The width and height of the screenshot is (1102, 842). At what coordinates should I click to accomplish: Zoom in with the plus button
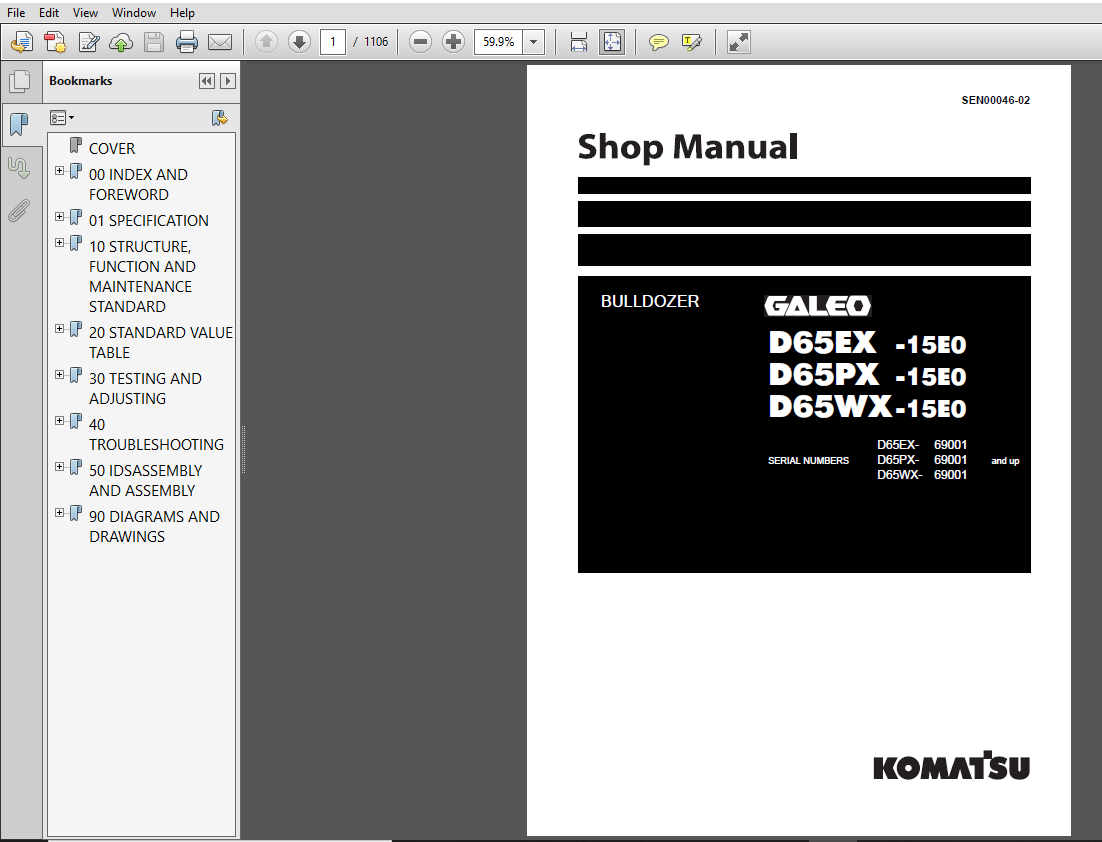coord(453,42)
